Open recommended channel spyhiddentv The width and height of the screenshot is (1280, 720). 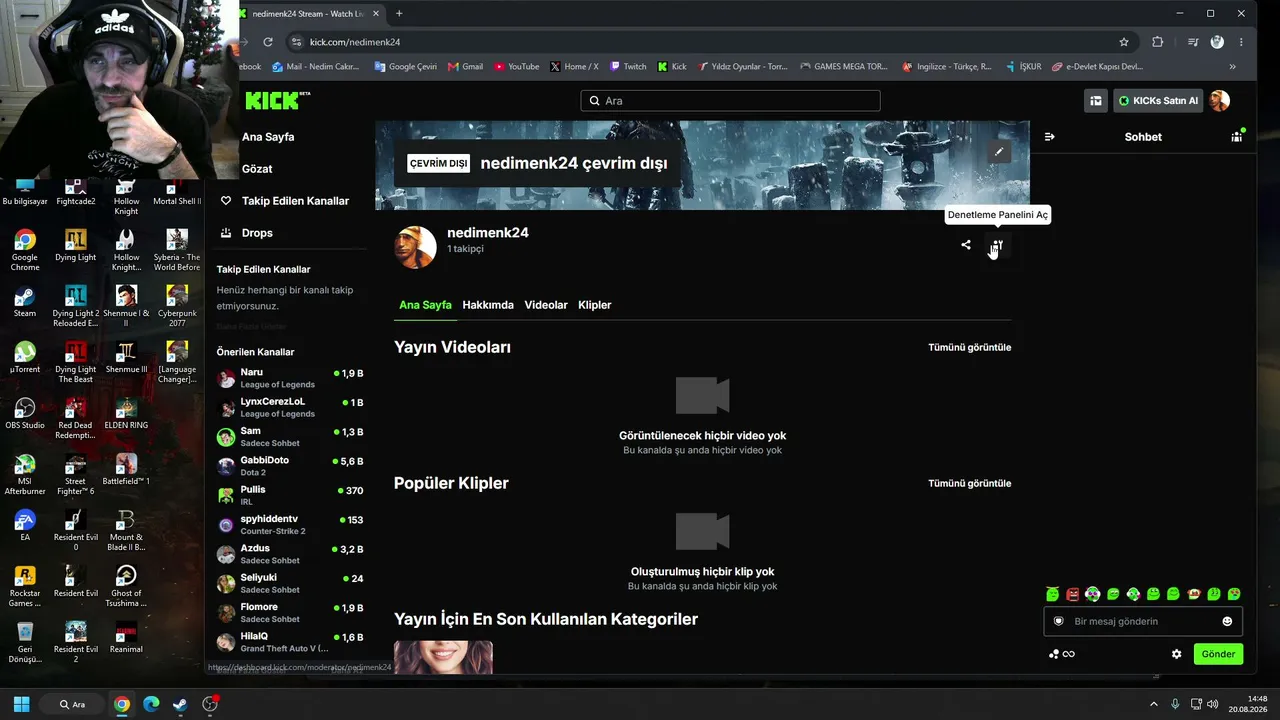(290, 525)
